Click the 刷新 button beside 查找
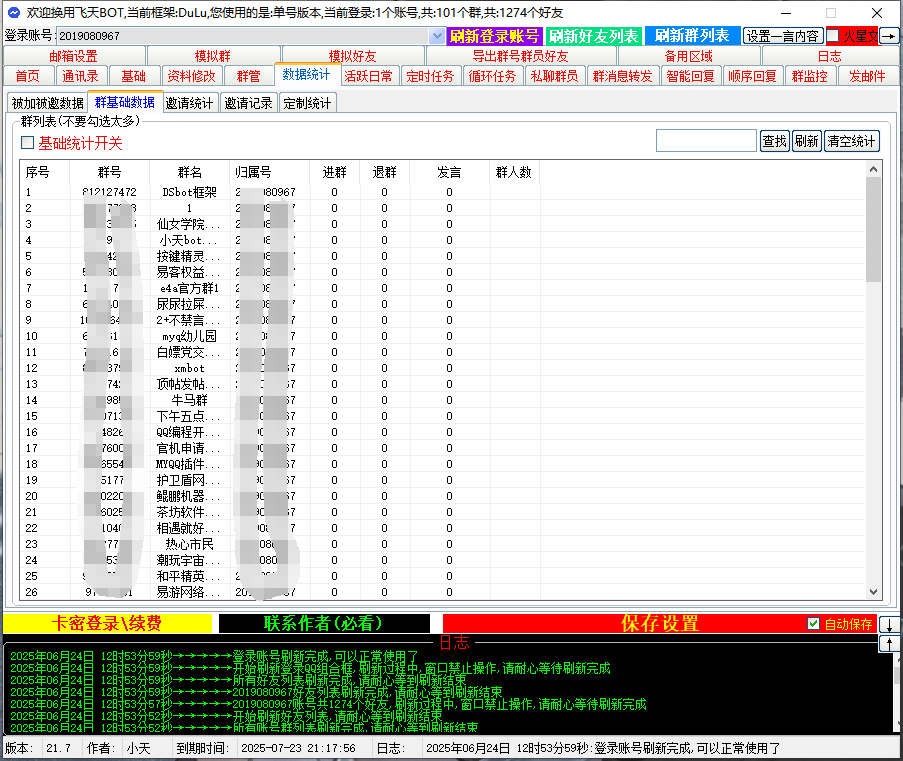This screenshot has width=903, height=761. point(806,141)
